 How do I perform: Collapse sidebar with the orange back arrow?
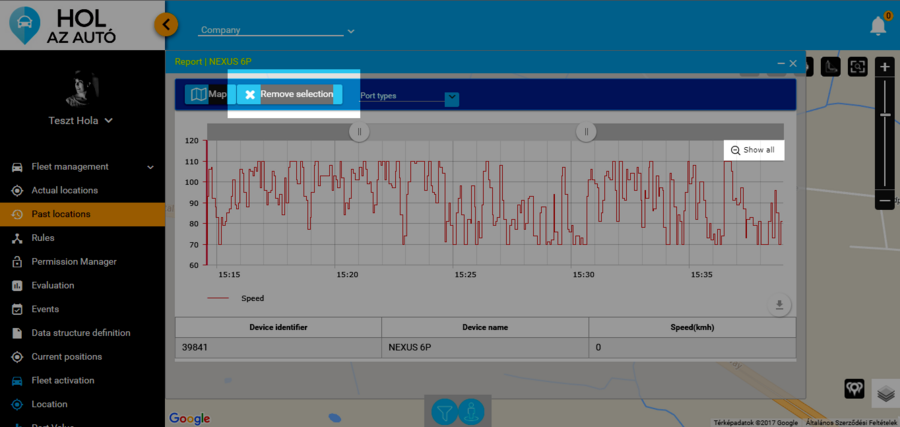coord(167,24)
